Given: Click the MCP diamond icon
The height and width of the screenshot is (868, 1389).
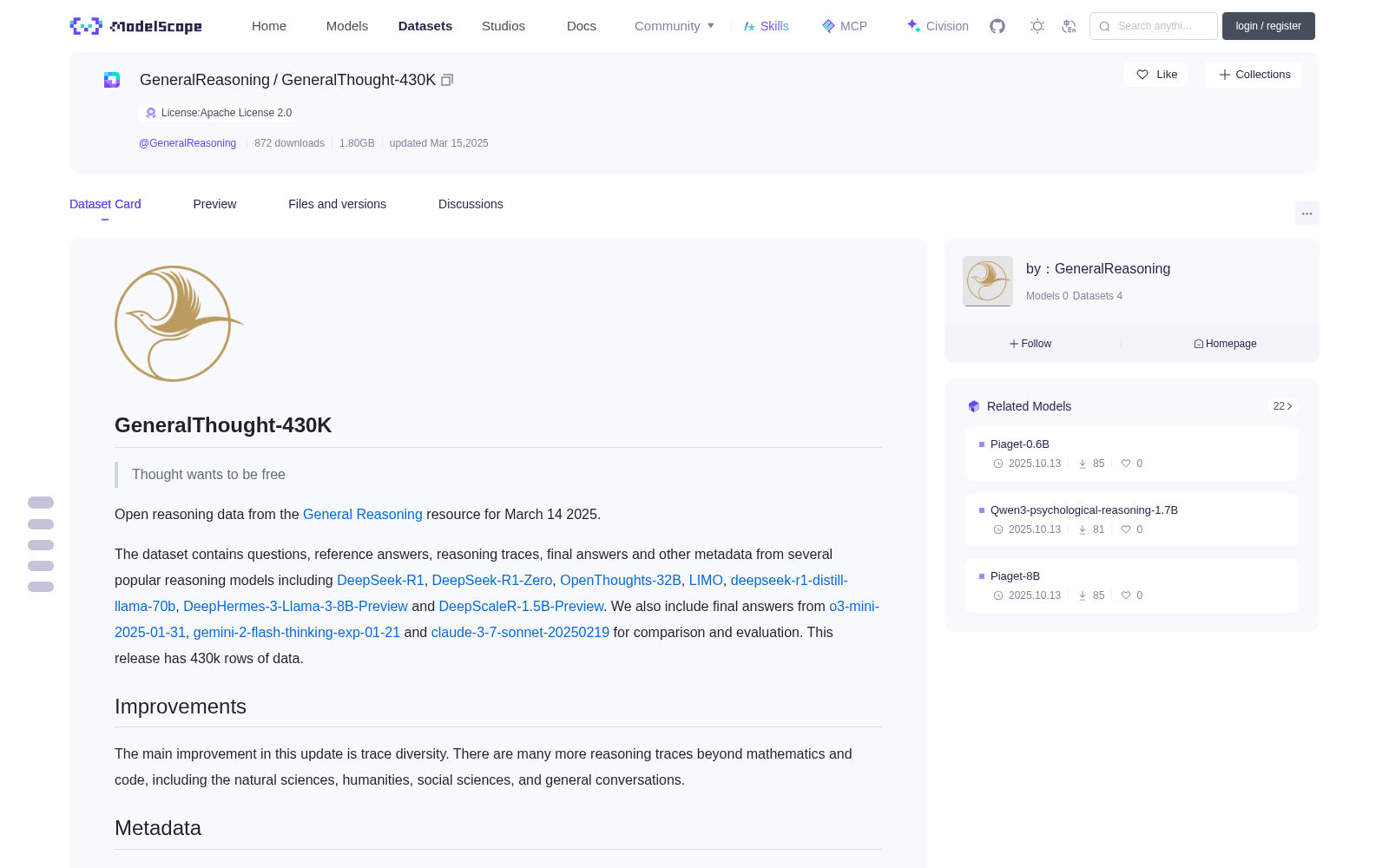Looking at the screenshot, I should (x=828, y=26).
